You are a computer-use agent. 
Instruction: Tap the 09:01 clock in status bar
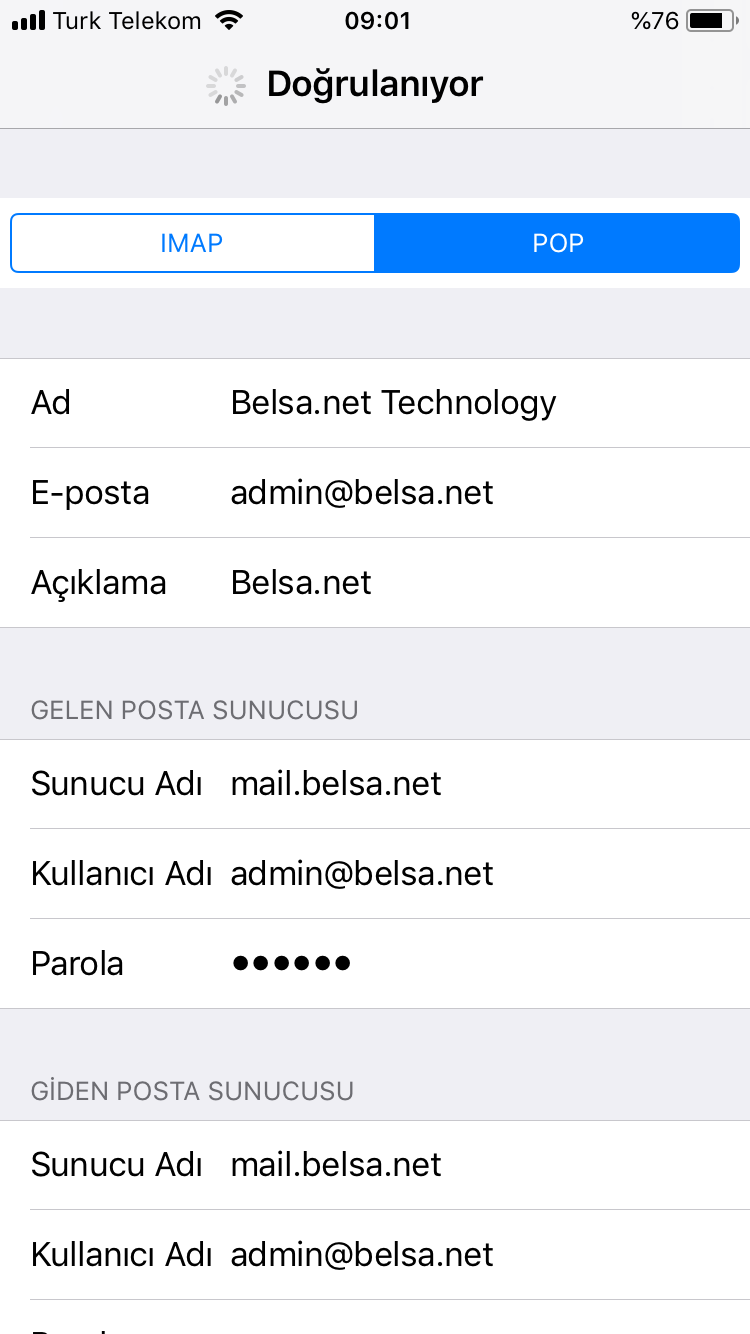coord(377,21)
